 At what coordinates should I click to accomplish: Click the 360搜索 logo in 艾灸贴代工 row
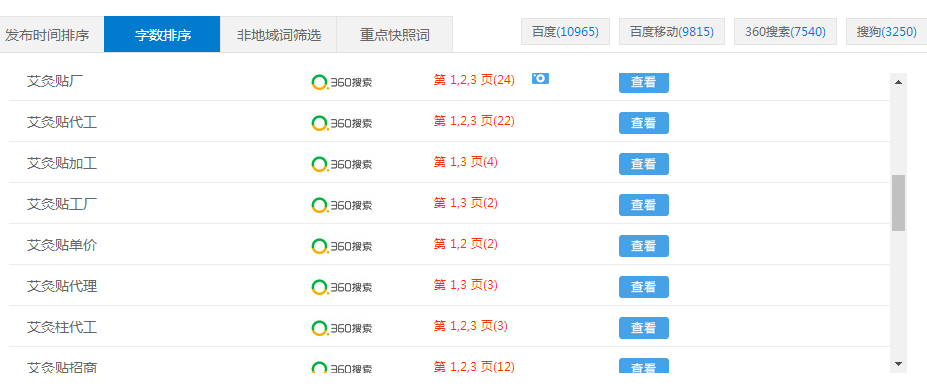coord(342,123)
